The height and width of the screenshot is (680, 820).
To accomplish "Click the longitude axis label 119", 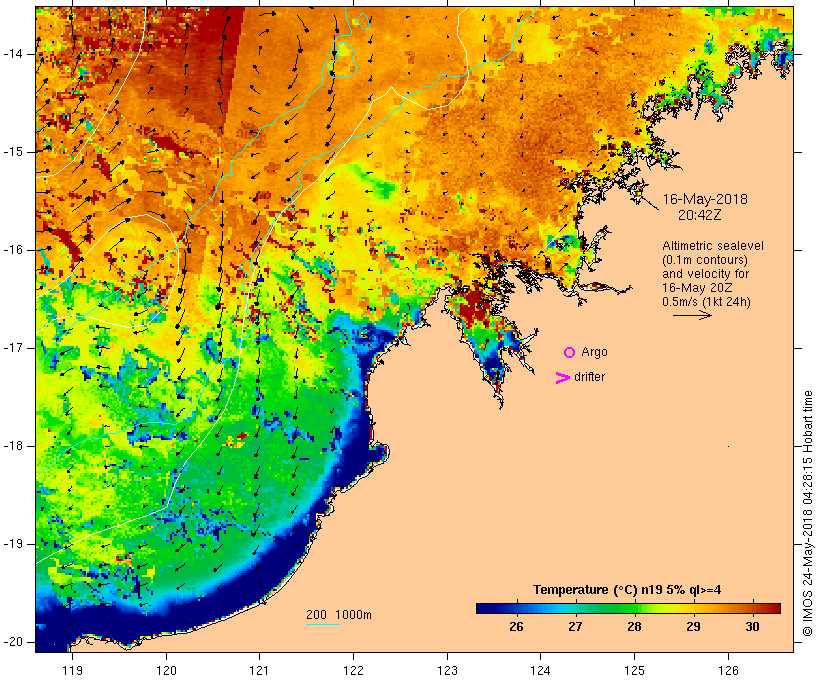I will click(x=72, y=670).
